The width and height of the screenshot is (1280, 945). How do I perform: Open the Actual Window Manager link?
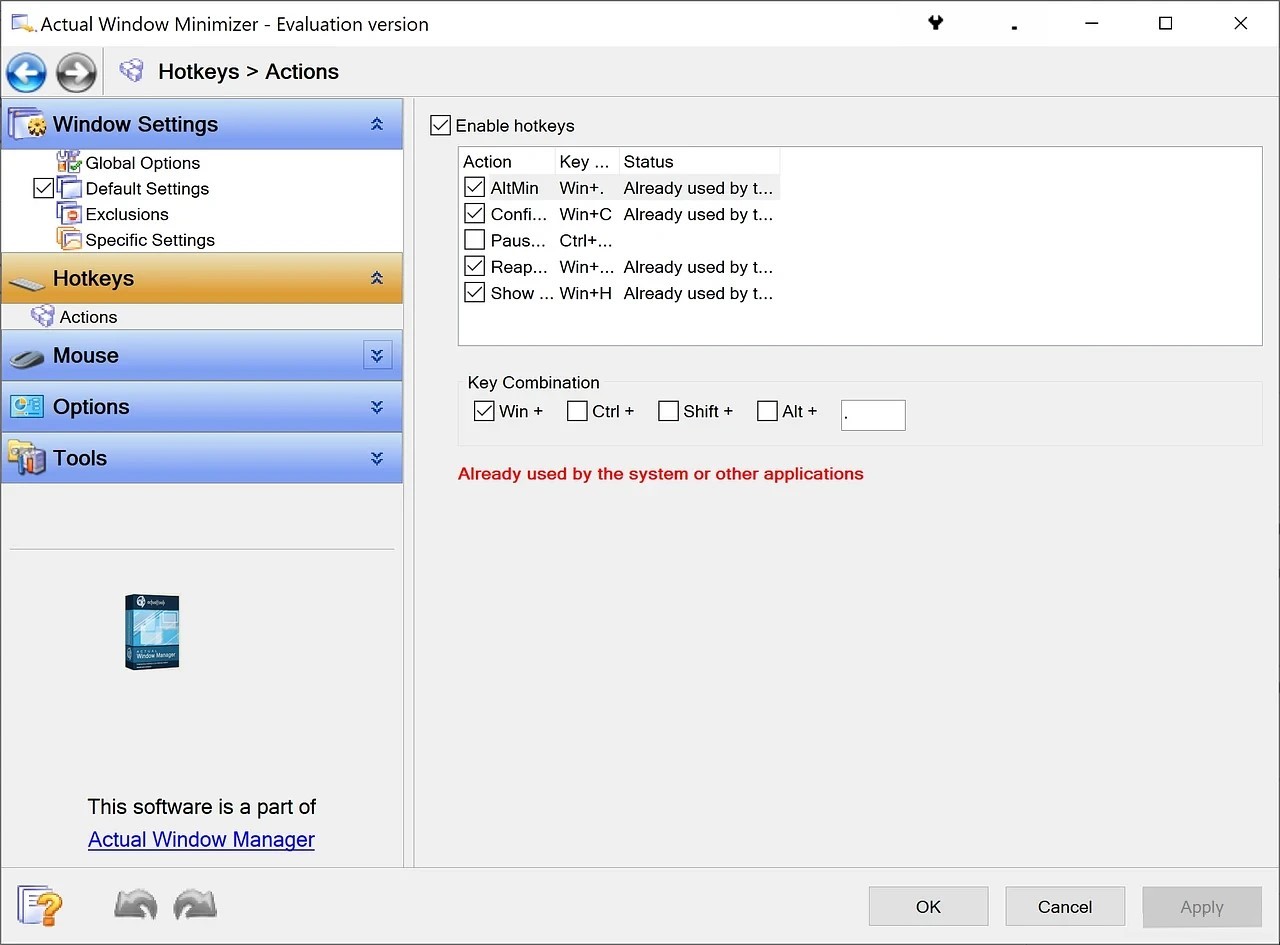pyautogui.click(x=200, y=839)
